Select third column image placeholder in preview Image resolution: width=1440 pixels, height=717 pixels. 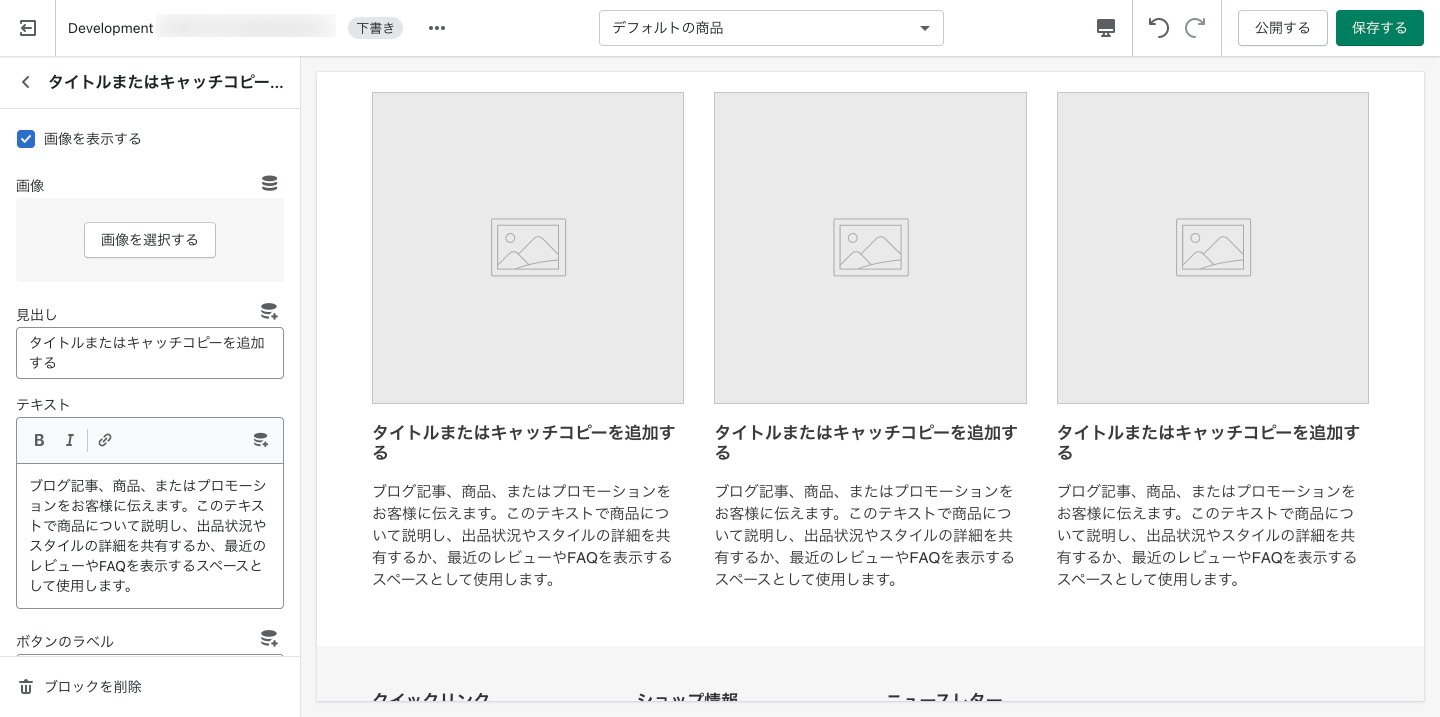(1213, 248)
